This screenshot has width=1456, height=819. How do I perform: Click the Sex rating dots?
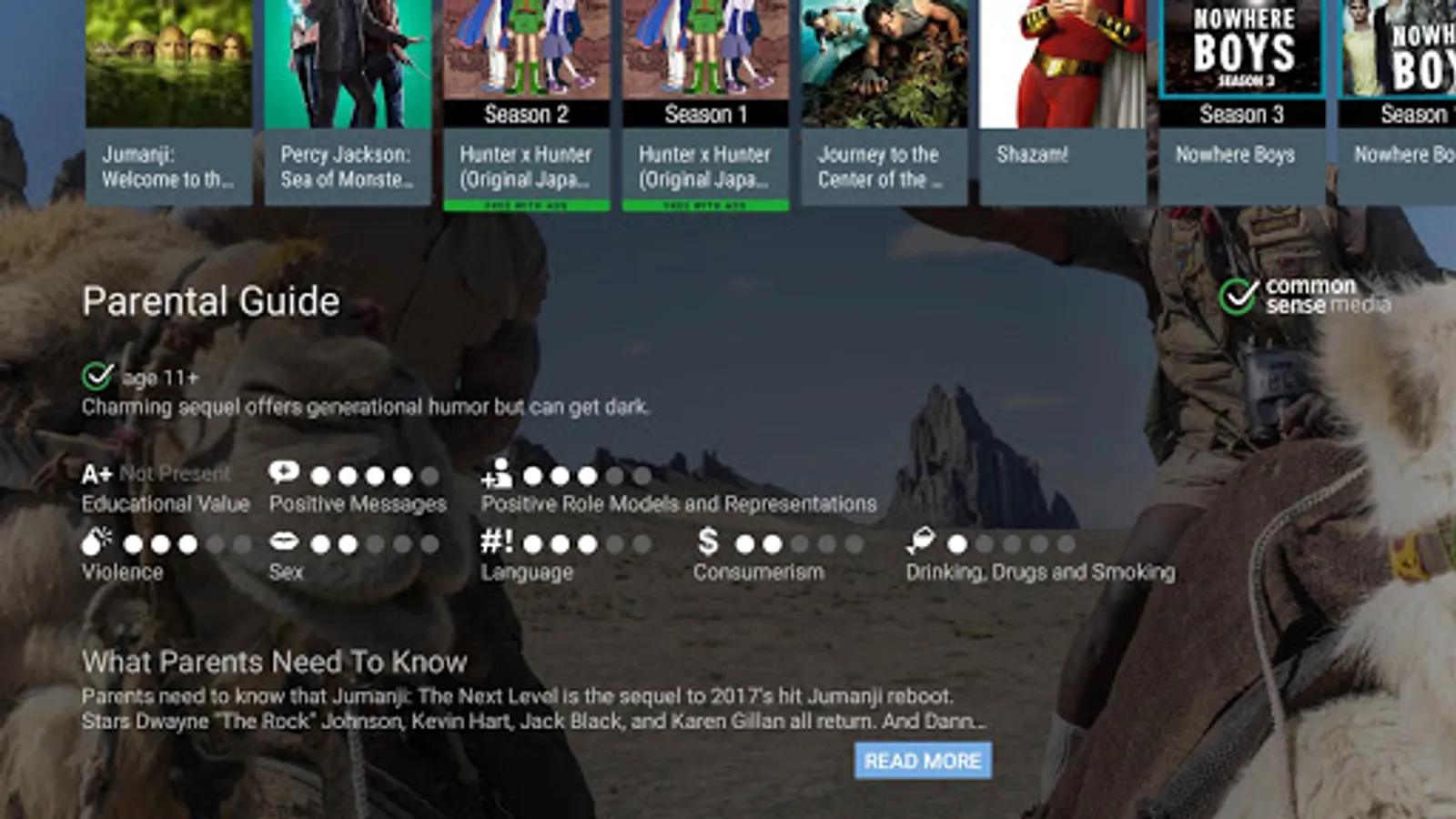click(375, 544)
